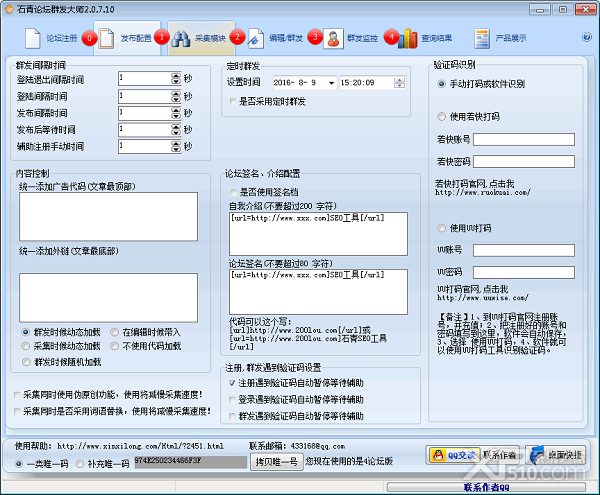Click the 自我介绍 text area
Viewport: 600px width, 495px height.
(318, 234)
